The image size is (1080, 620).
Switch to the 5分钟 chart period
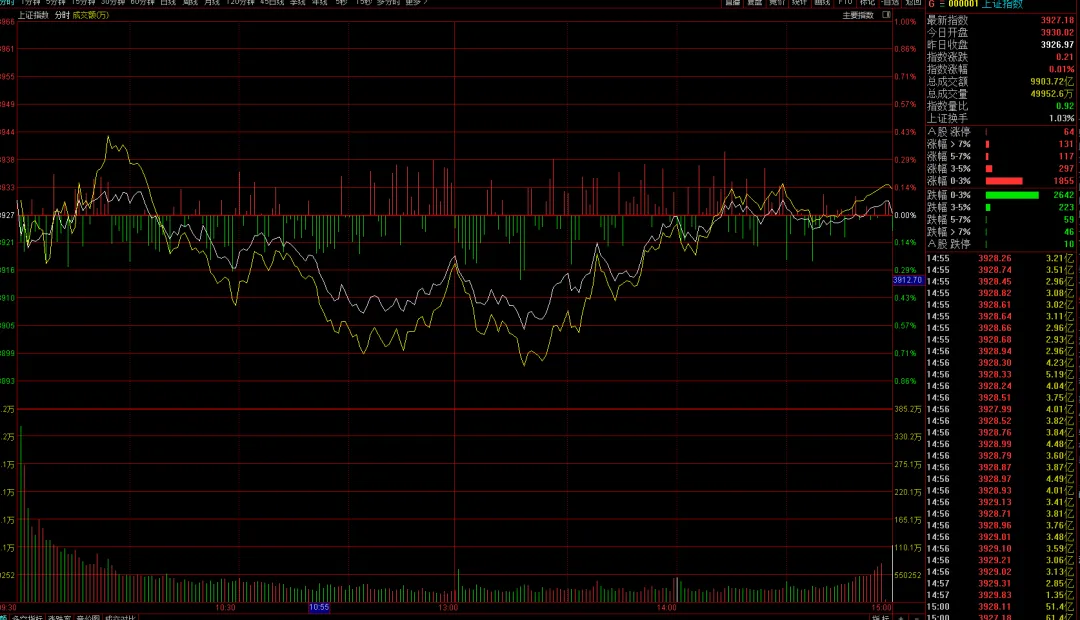(55, 3)
